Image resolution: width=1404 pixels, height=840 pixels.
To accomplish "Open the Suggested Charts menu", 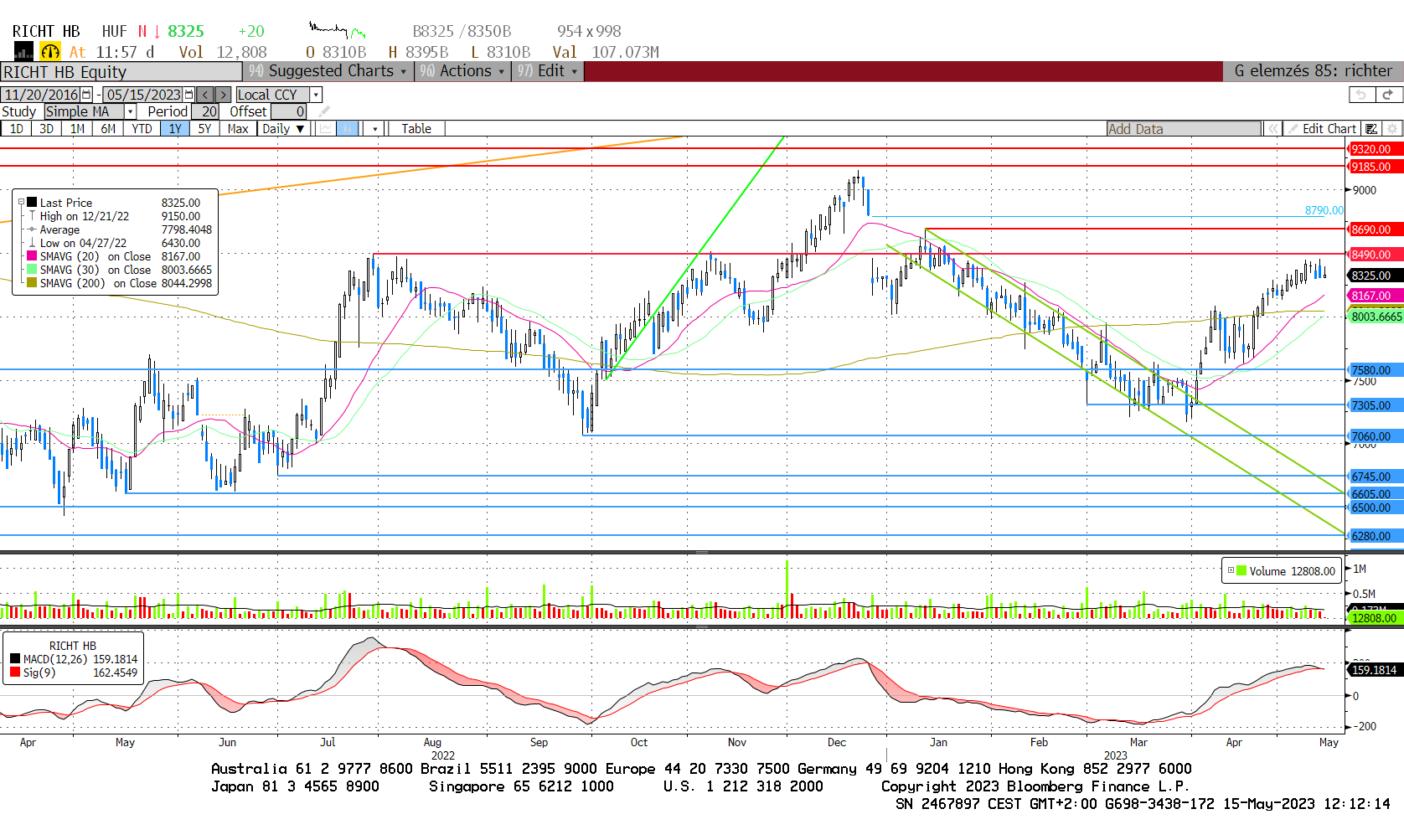I will [x=328, y=71].
